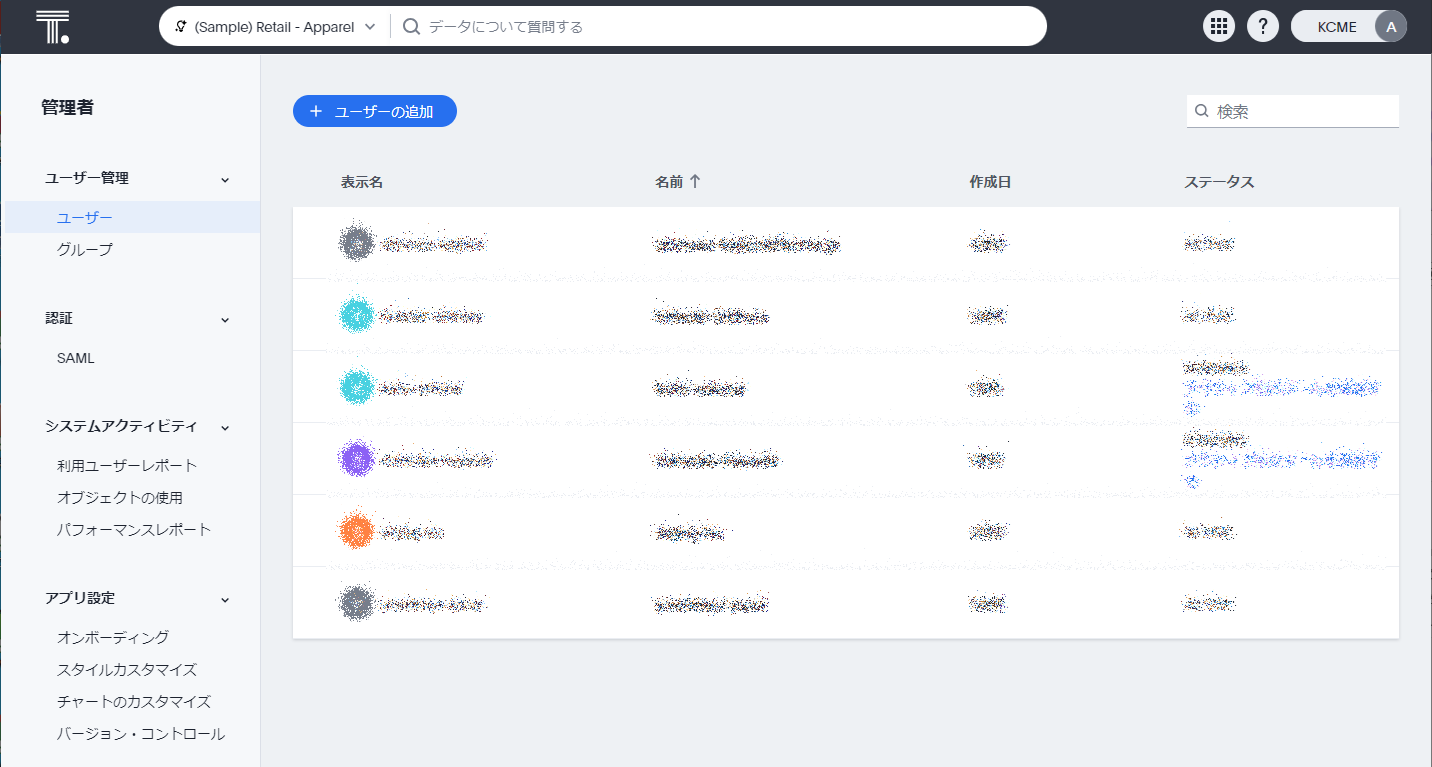This screenshot has width=1432, height=767.
Task: Collapse the 認証 section chevron
Action: (225, 319)
